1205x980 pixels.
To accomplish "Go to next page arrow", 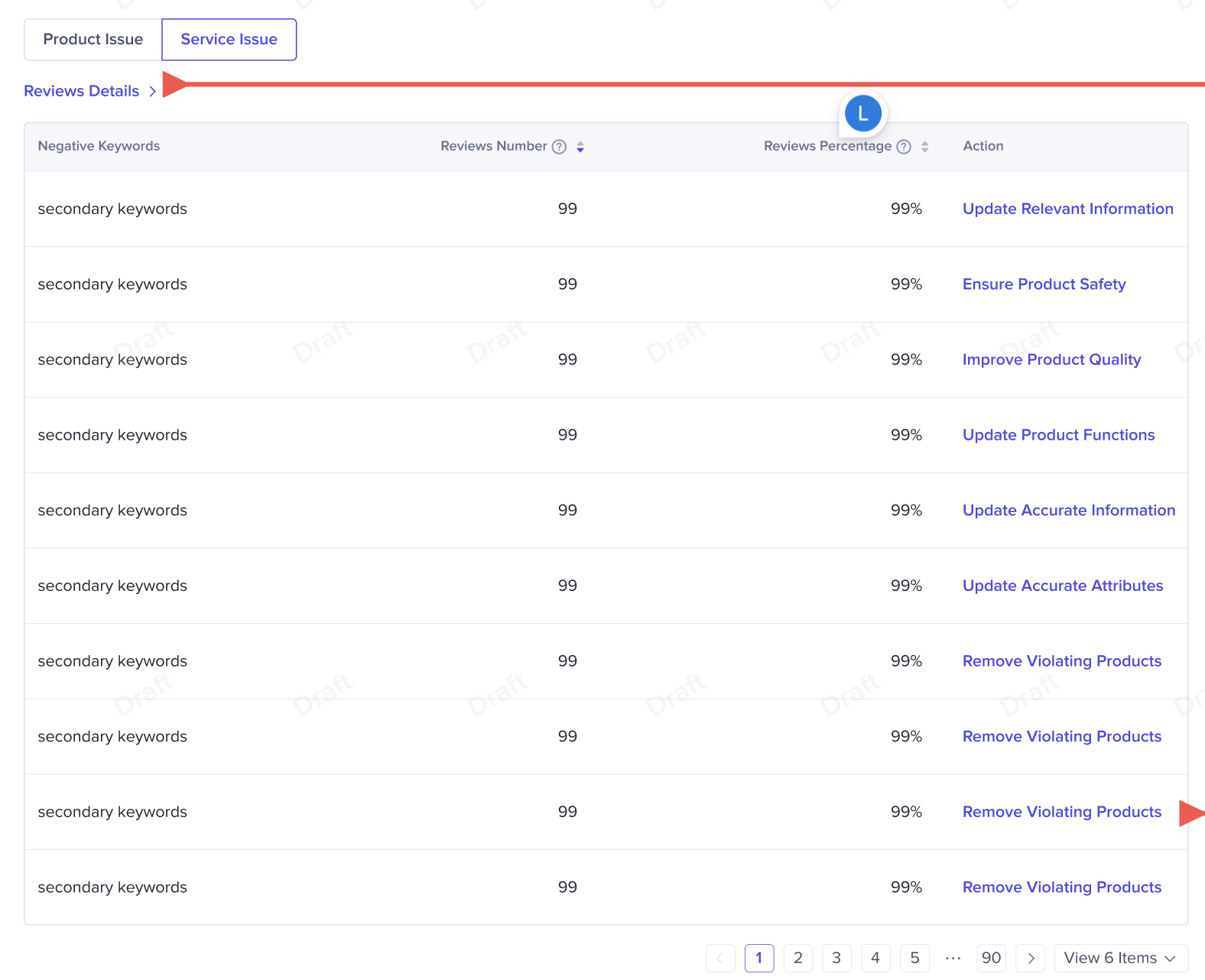I will pyautogui.click(x=1030, y=958).
